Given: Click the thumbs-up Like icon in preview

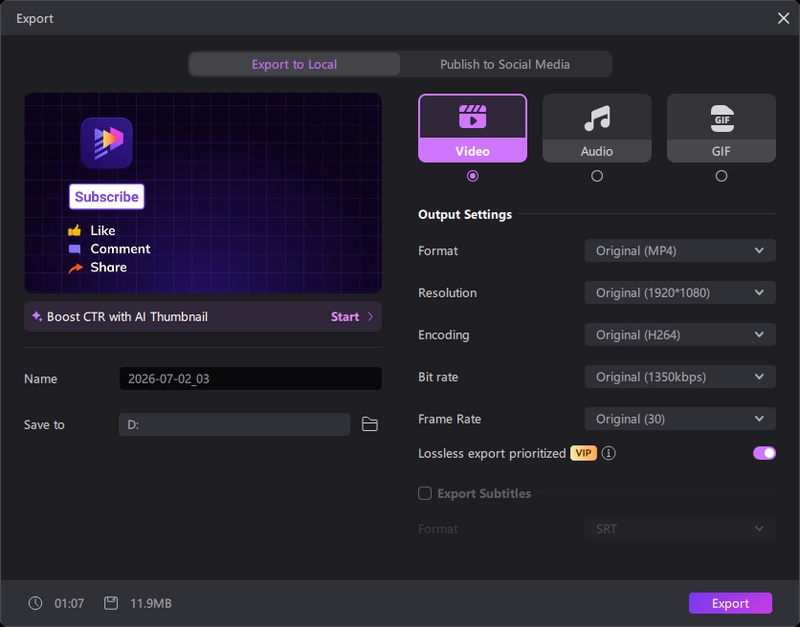Looking at the screenshot, I should tap(74, 231).
